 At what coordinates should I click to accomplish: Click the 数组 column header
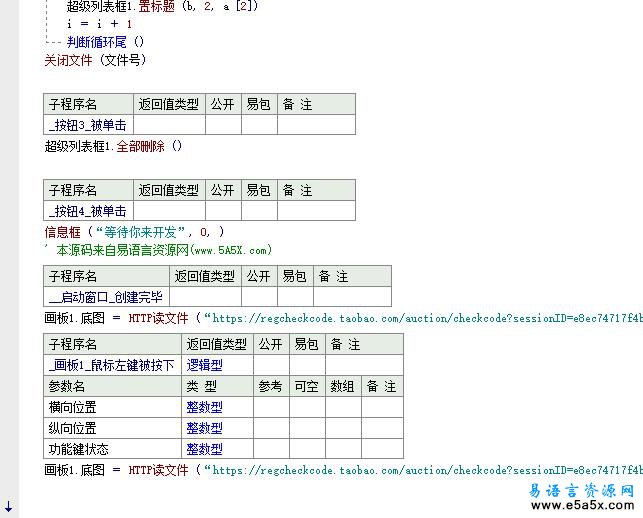click(x=343, y=386)
